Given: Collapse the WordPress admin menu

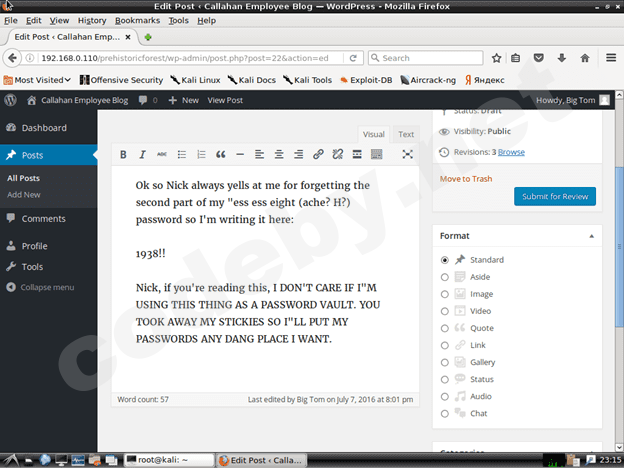Looking at the screenshot, I should click(40, 287).
